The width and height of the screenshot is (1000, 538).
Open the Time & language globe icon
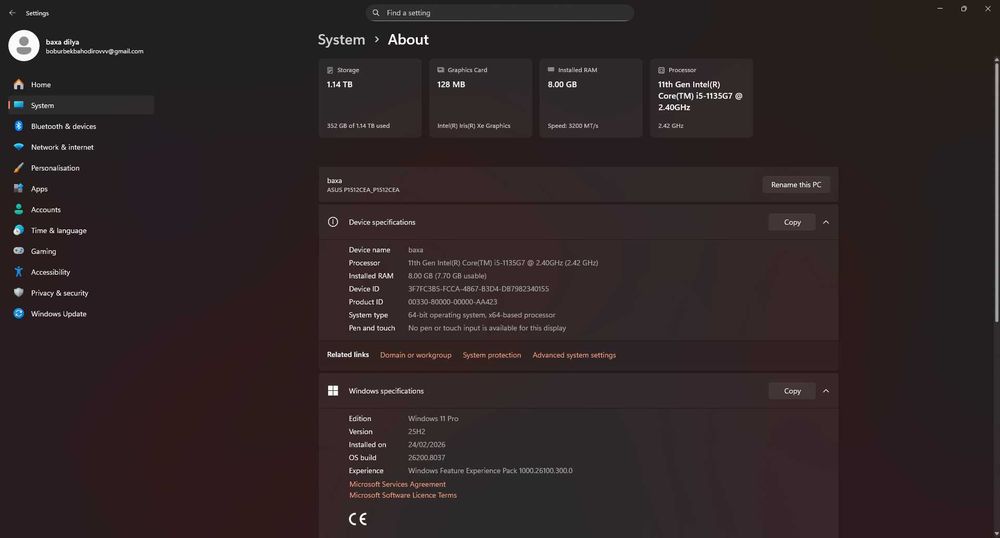(x=18, y=230)
